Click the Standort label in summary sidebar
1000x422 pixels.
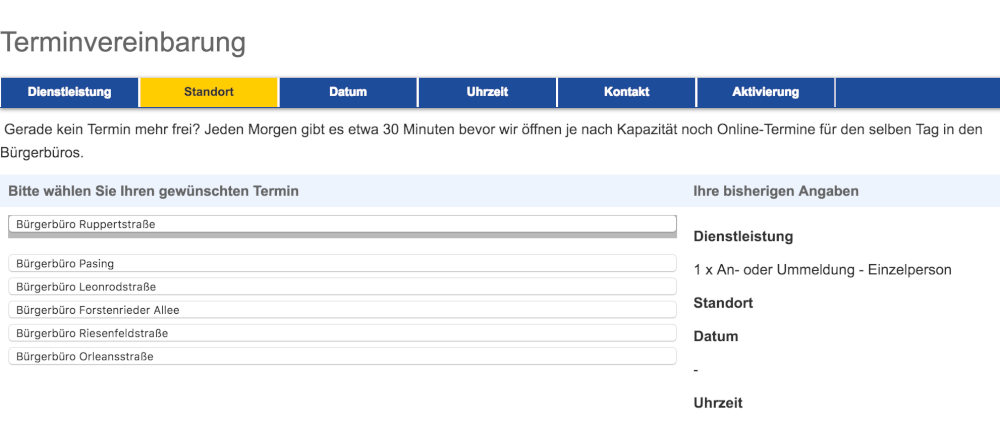pos(723,303)
